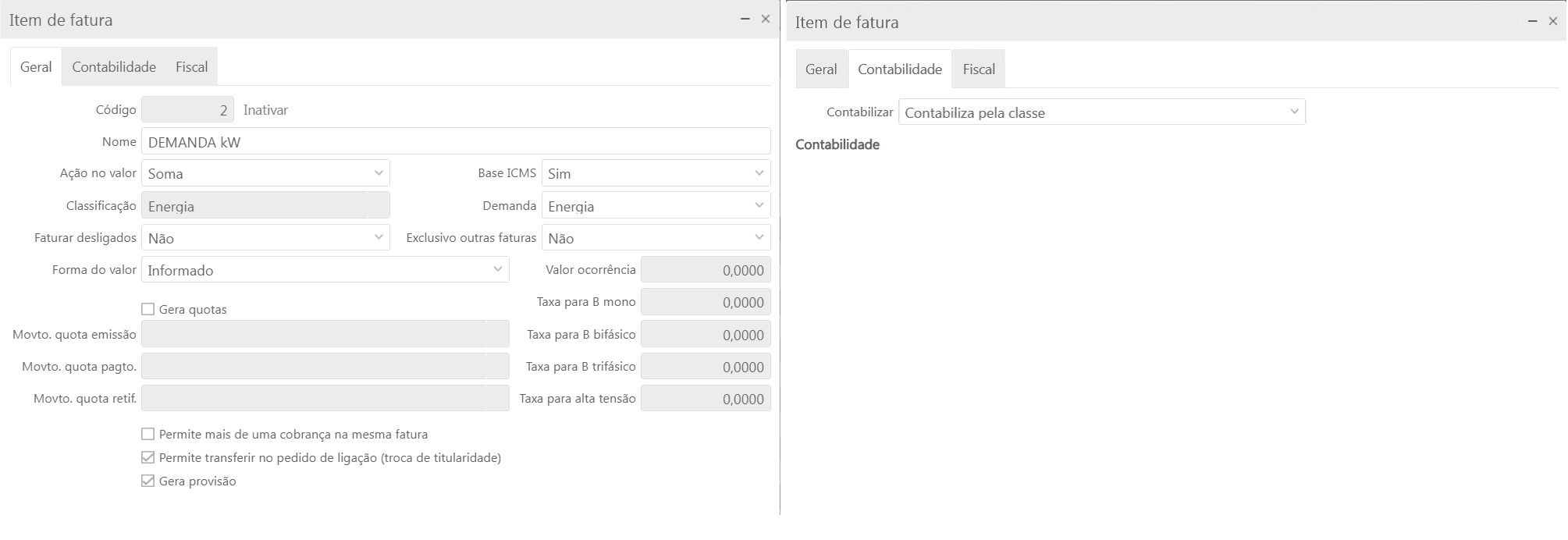Open the Demanda dropdown list
The width and height of the screenshot is (1568, 540).
[x=656, y=206]
